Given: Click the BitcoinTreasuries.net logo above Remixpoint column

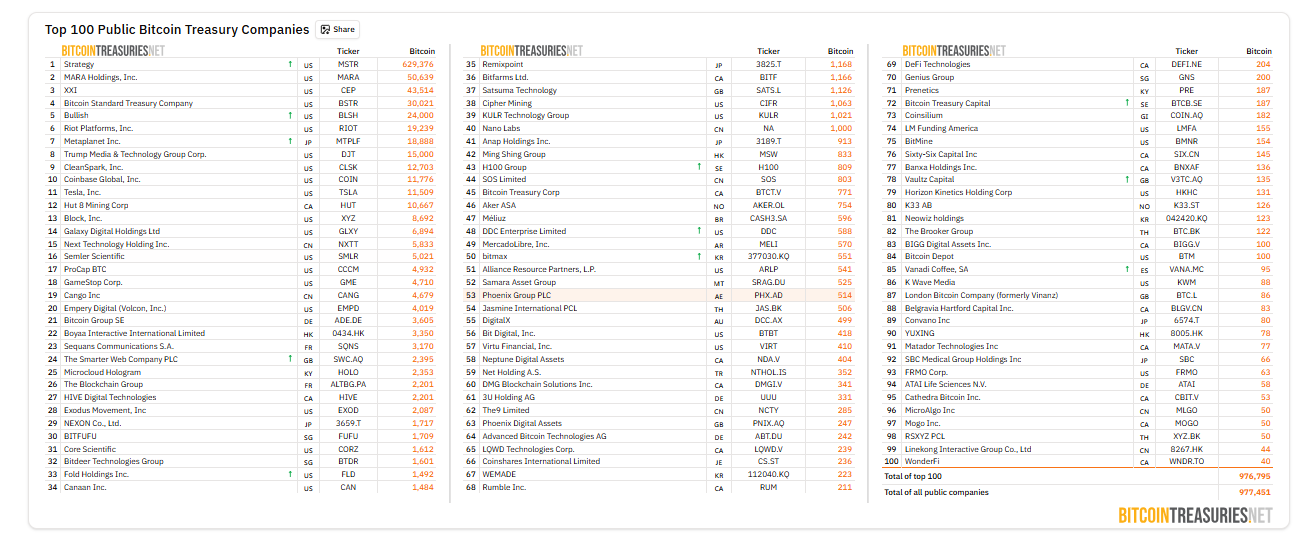Looking at the screenshot, I should tap(531, 50).
